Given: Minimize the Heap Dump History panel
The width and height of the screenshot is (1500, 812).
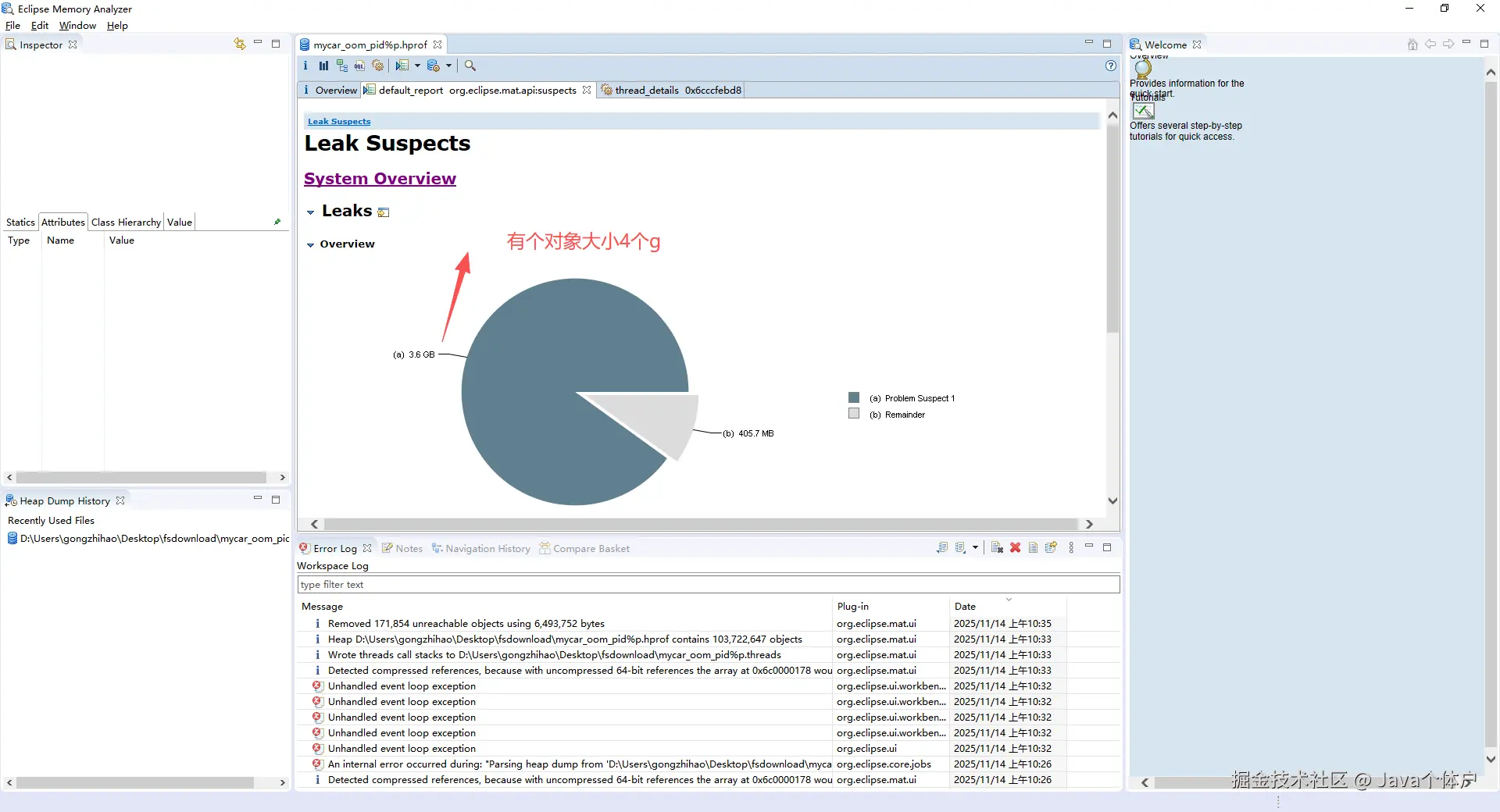Looking at the screenshot, I should point(258,498).
